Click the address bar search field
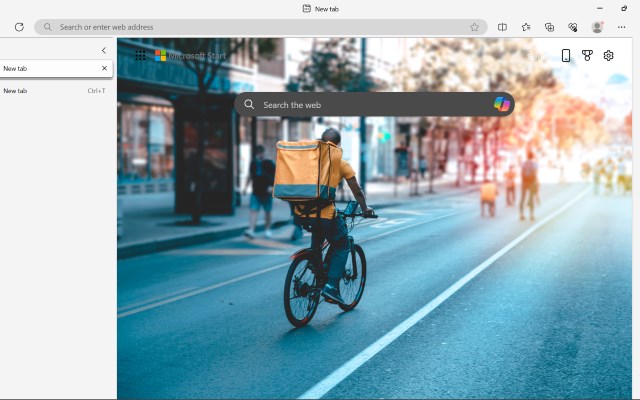640x400 pixels. coord(260,27)
